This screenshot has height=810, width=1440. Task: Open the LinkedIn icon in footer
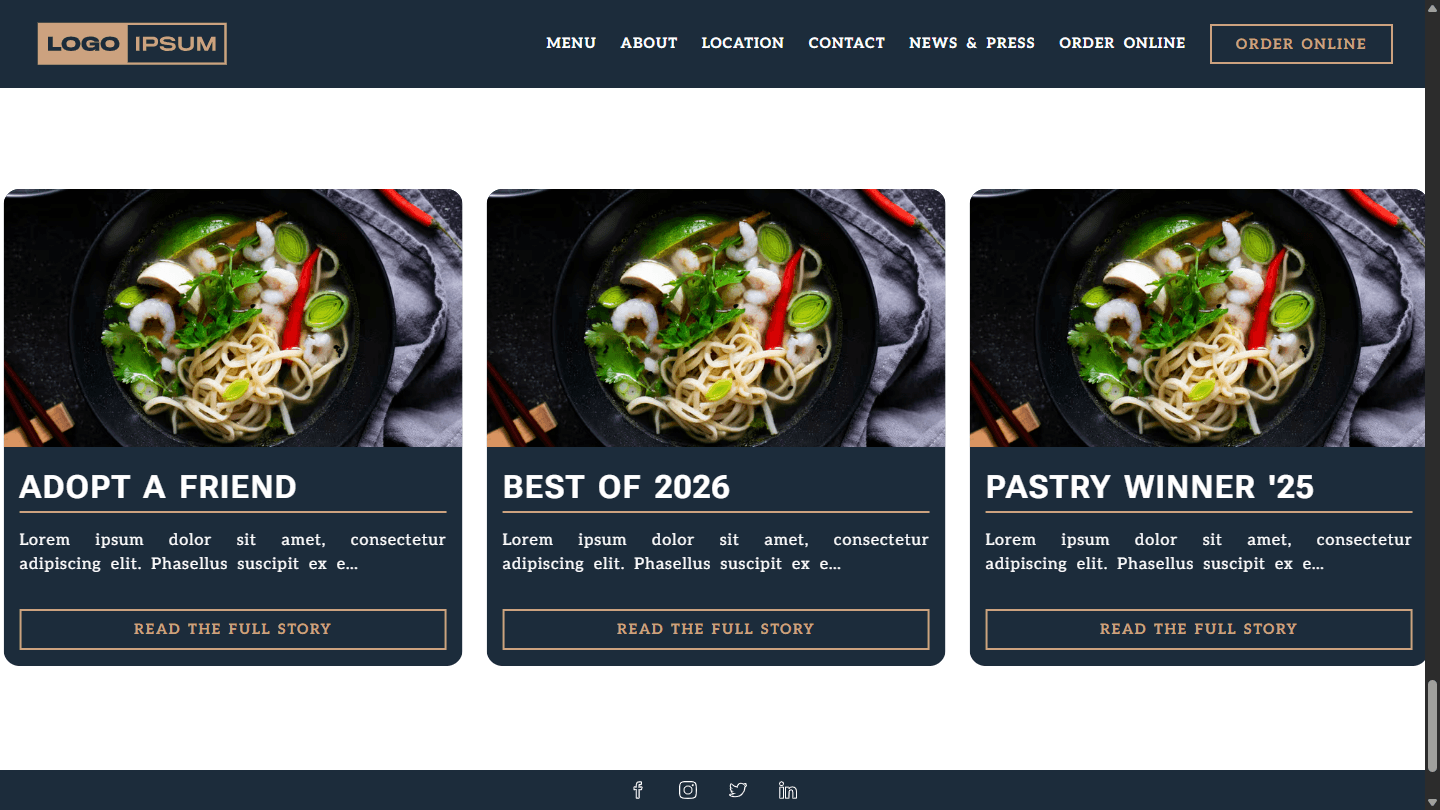pyautogui.click(x=788, y=790)
